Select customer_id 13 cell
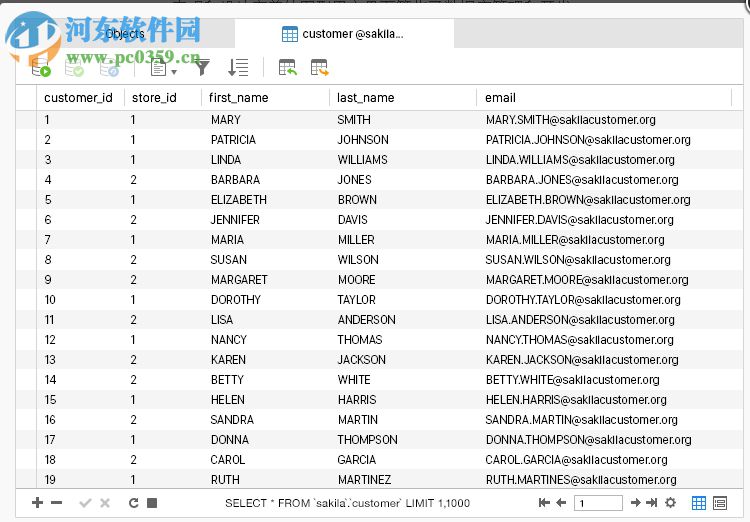This screenshot has width=750, height=522. (x=50, y=360)
